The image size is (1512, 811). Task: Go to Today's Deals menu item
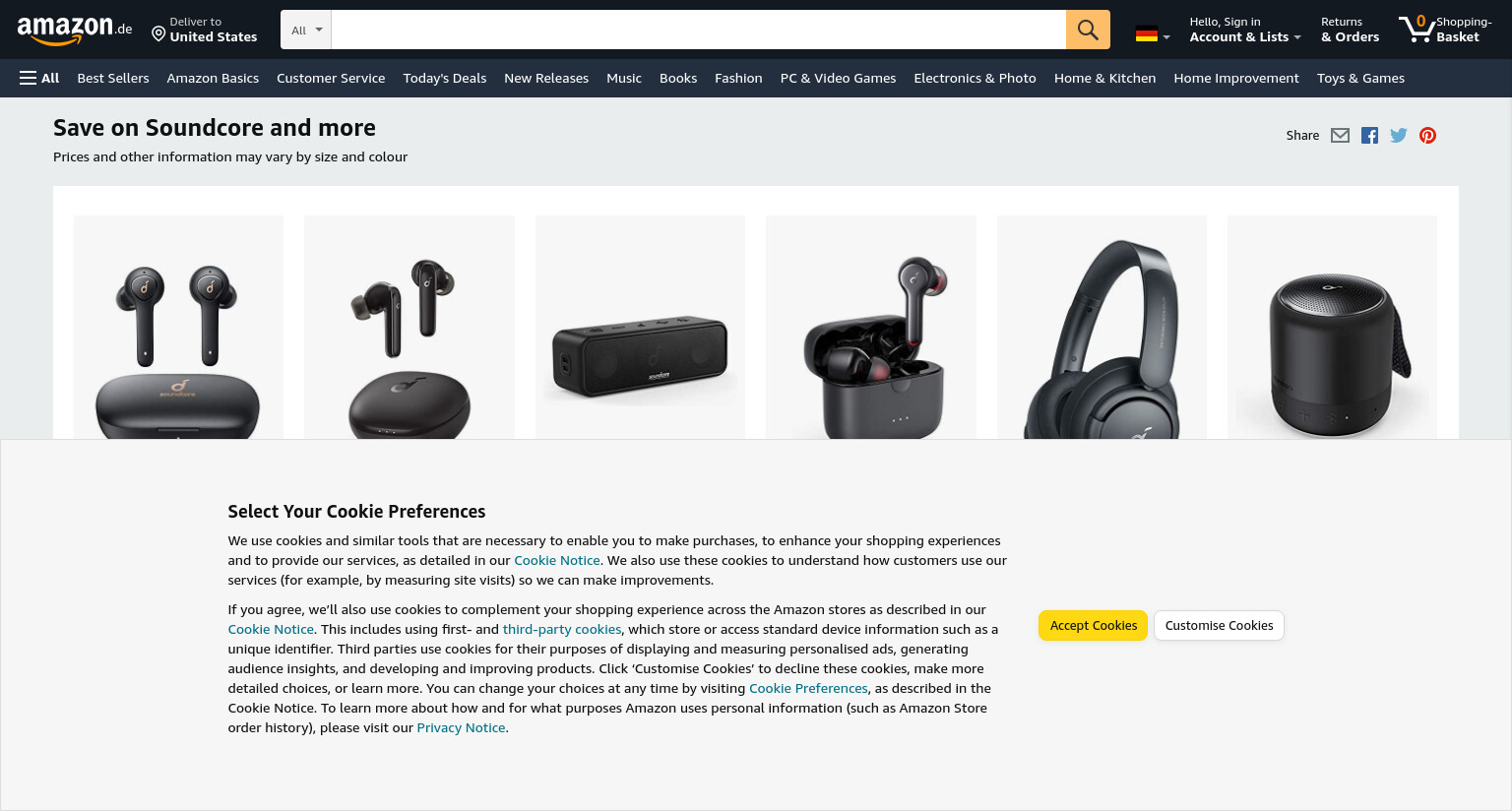coord(444,78)
